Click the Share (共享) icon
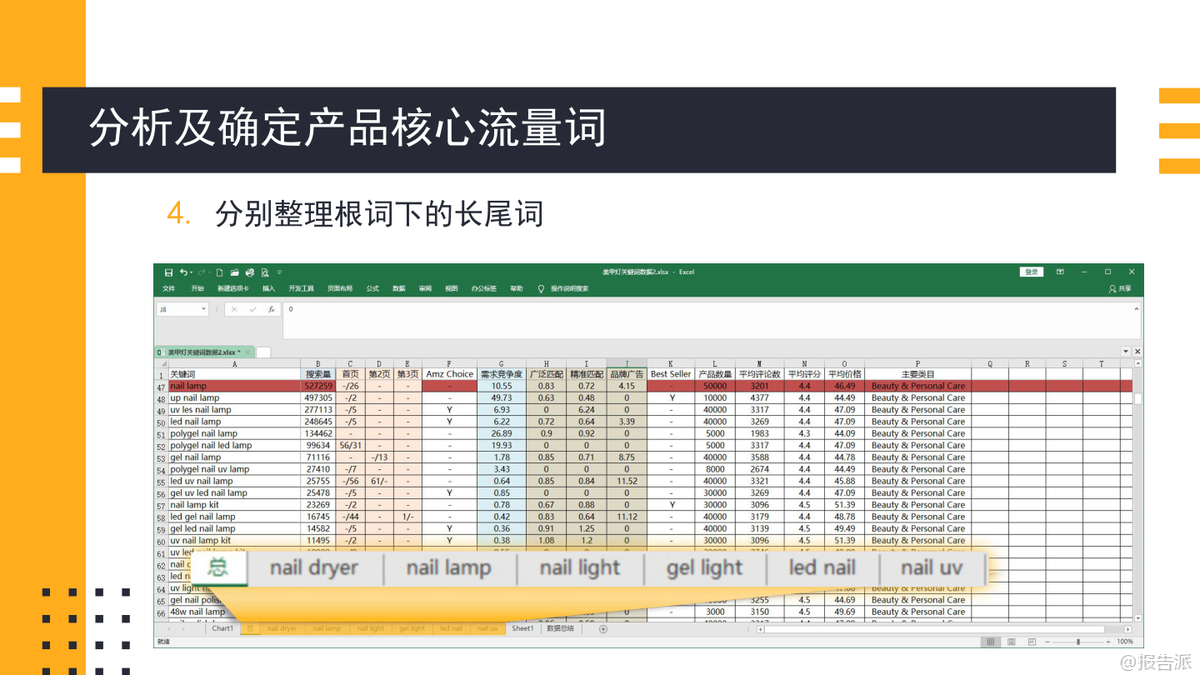Viewport: 1200px width, 675px height. coord(1119,289)
